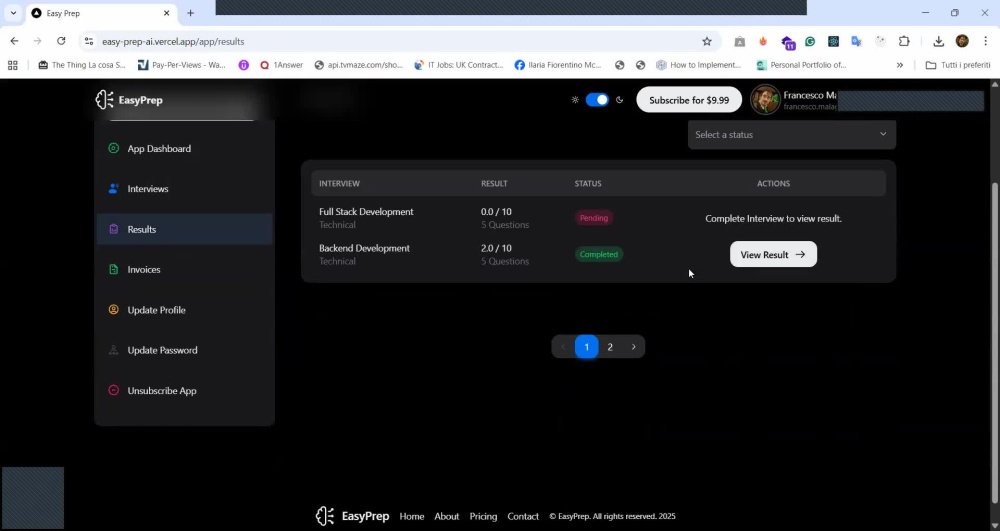The image size is (1000, 531).
Task: Go to pagination page 2
Action: point(610,347)
